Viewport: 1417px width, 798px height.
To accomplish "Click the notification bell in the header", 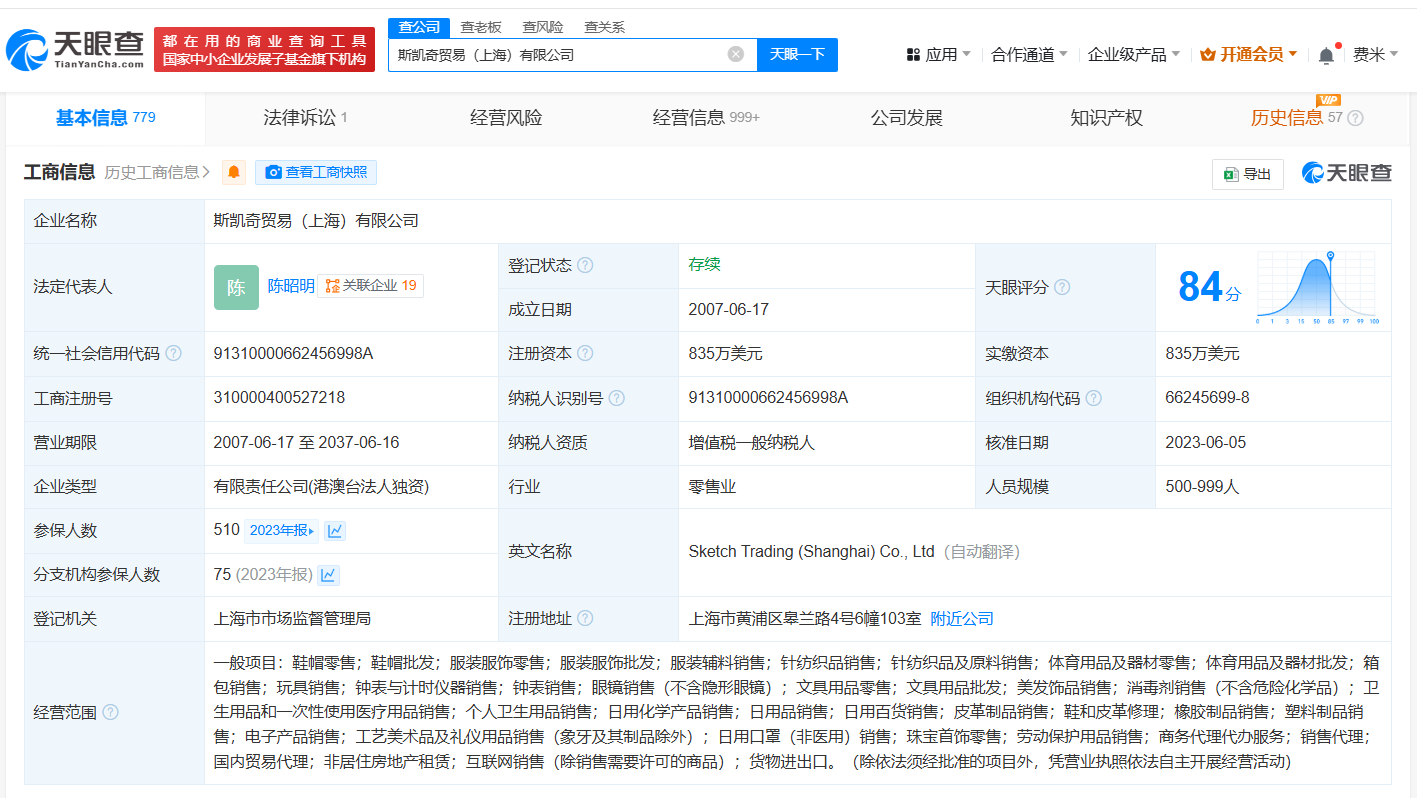I will tap(1326, 55).
